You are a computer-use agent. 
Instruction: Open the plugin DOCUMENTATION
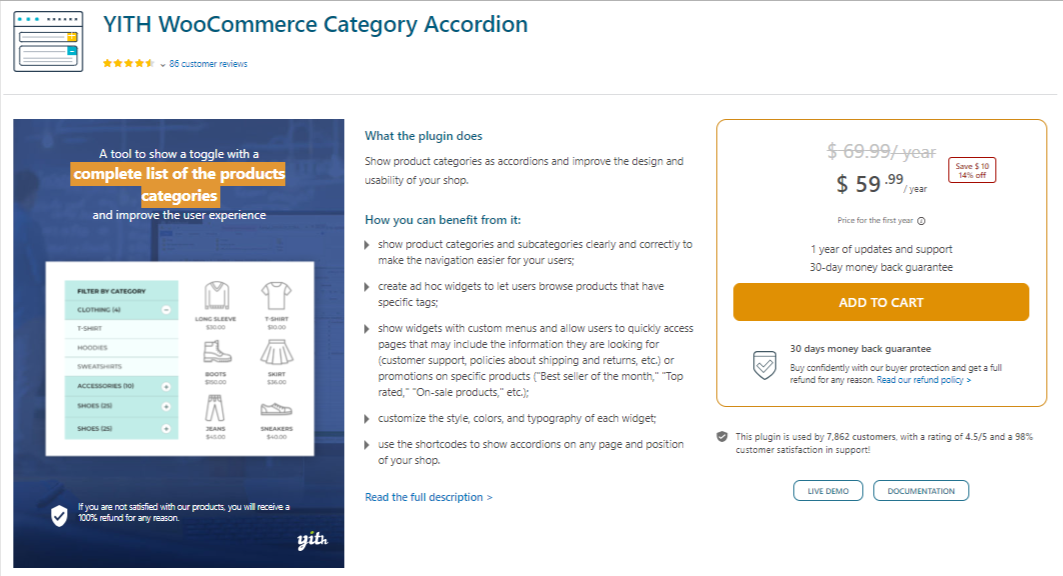[x=920, y=490]
